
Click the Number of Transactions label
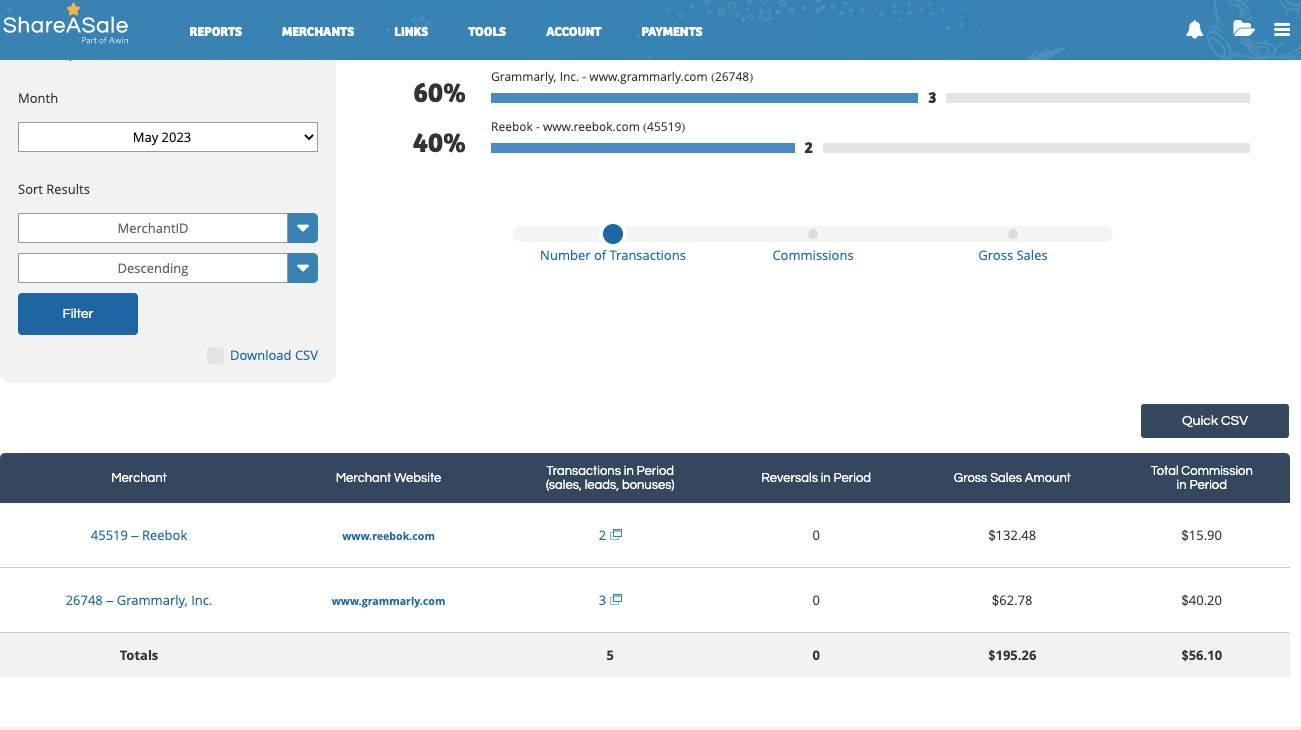click(613, 256)
